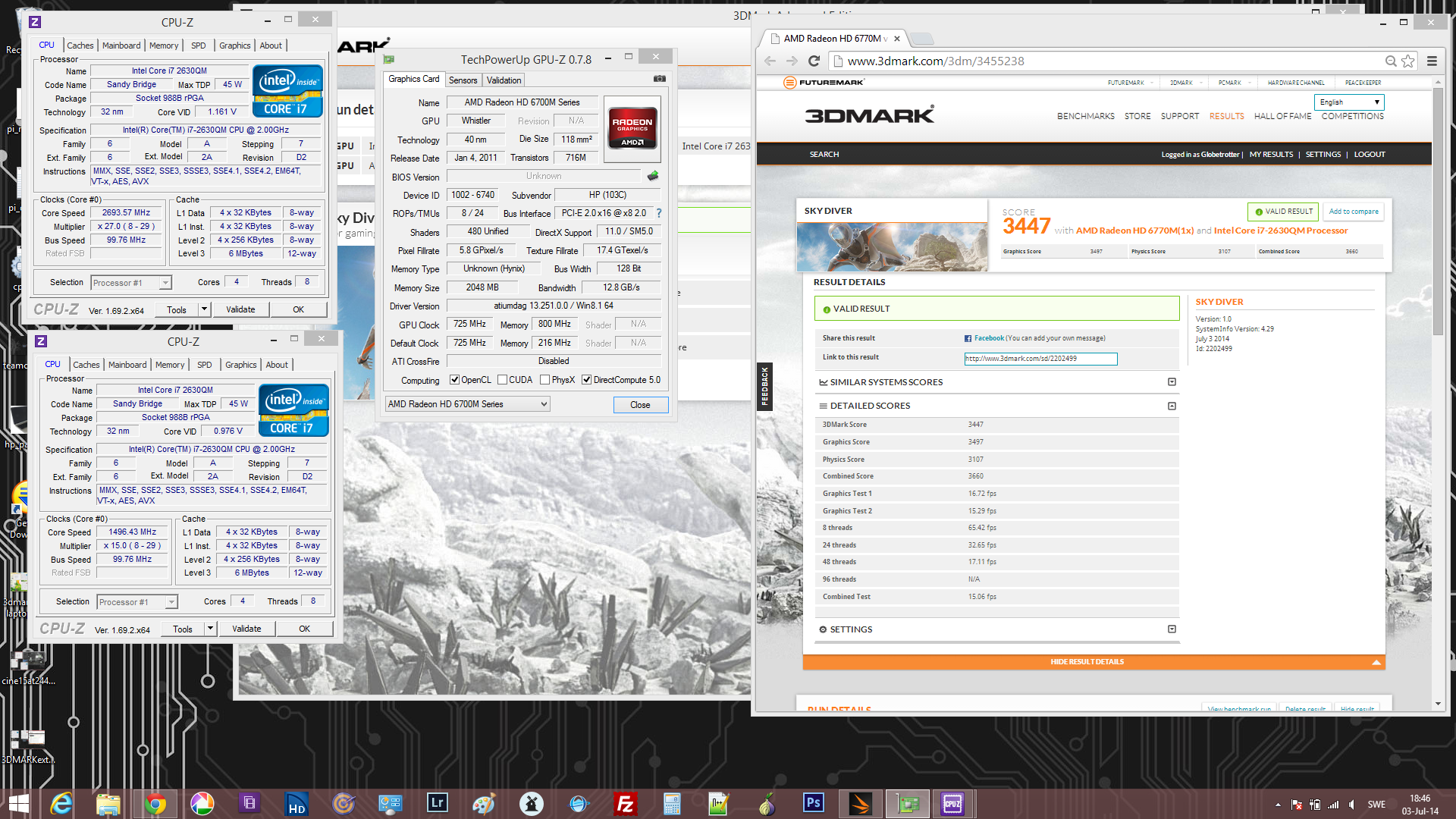The width and height of the screenshot is (1456, 819).
Task: Click HIDE RESULT DETAILS bar
Action: point(1094,662)
